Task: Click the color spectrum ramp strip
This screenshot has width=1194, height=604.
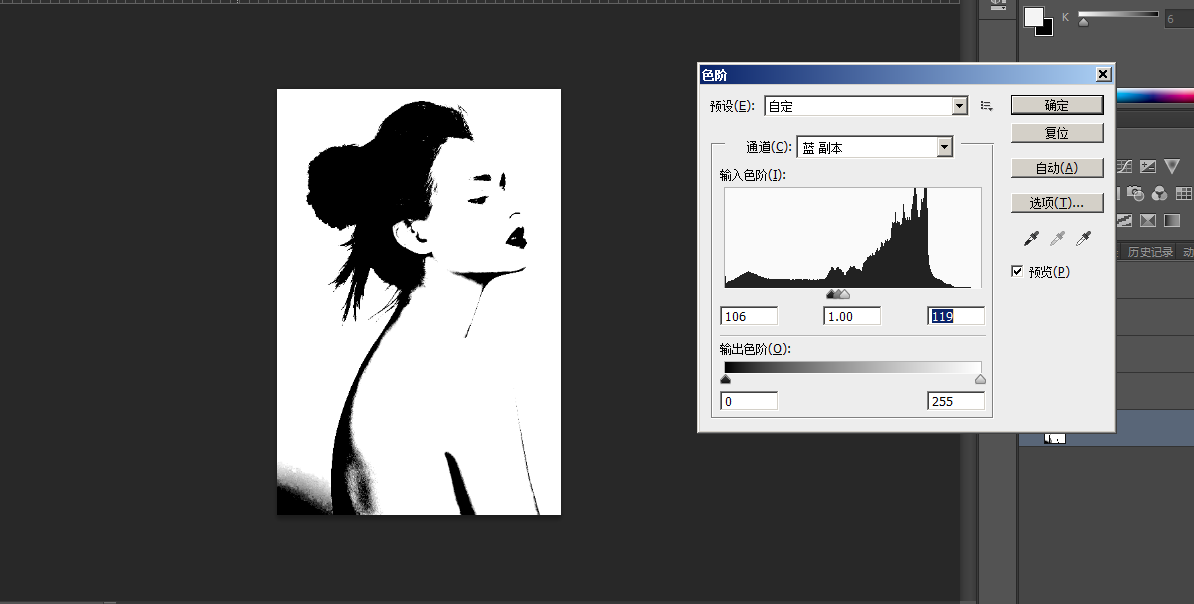Action: [x=1154, y=96]
